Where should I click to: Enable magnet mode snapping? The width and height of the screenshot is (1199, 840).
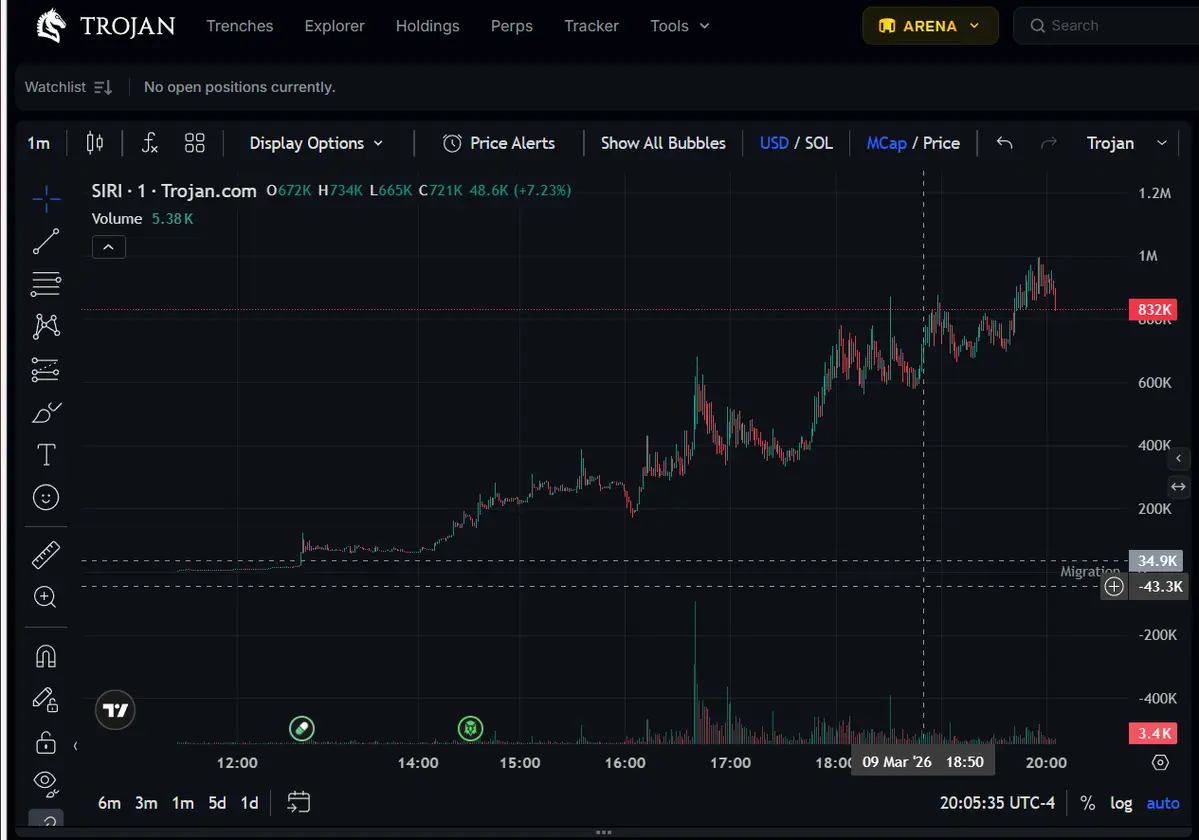(46, 656)
